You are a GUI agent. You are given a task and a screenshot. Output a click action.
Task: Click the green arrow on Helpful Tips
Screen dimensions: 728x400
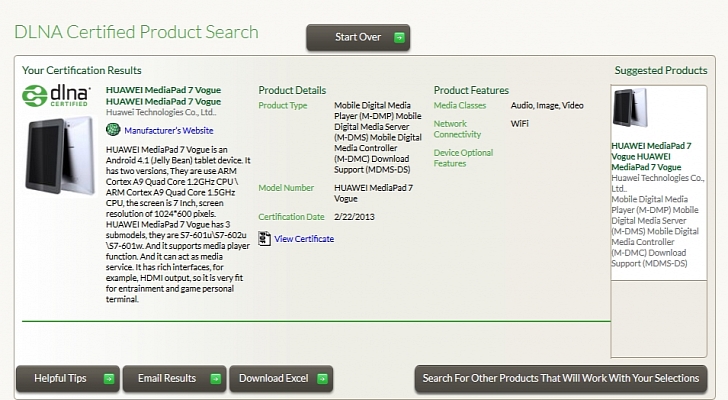tap(109, 379)
